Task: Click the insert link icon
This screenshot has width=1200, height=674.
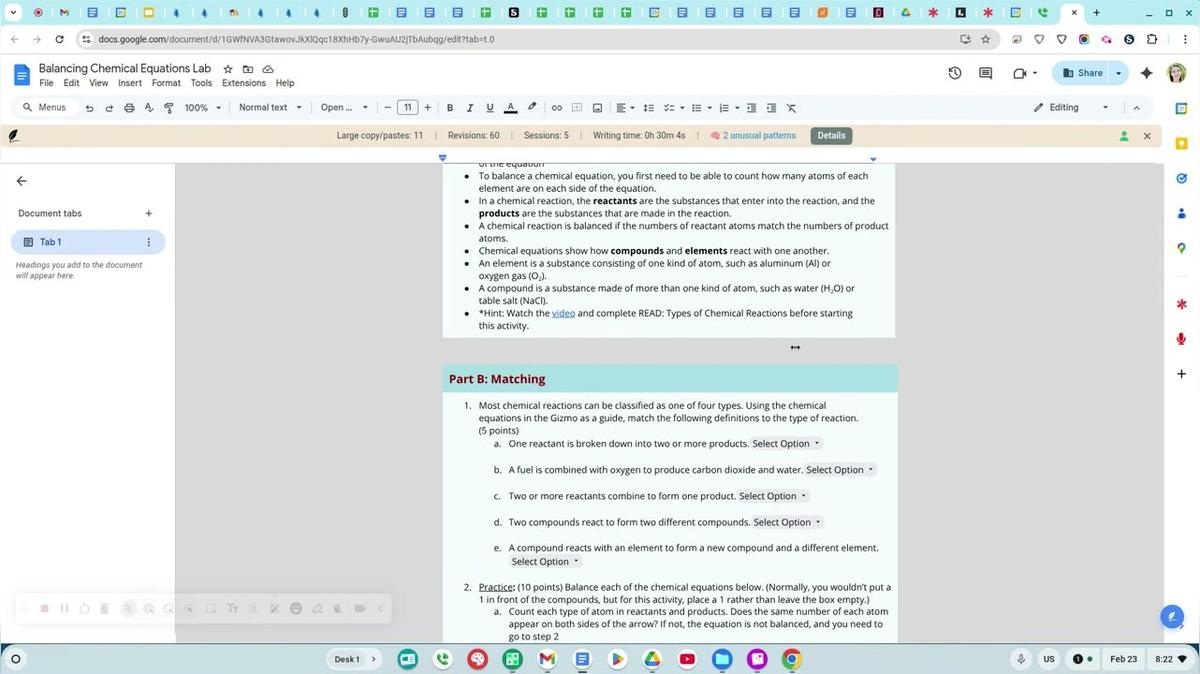Action: 557,108
